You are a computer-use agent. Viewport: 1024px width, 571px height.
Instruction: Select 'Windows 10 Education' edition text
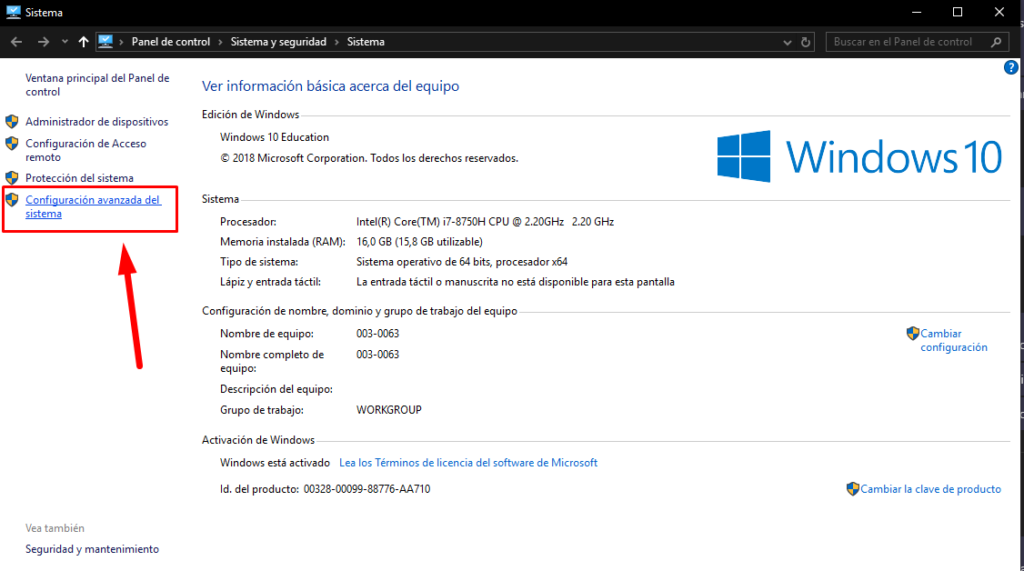point(274,137)
